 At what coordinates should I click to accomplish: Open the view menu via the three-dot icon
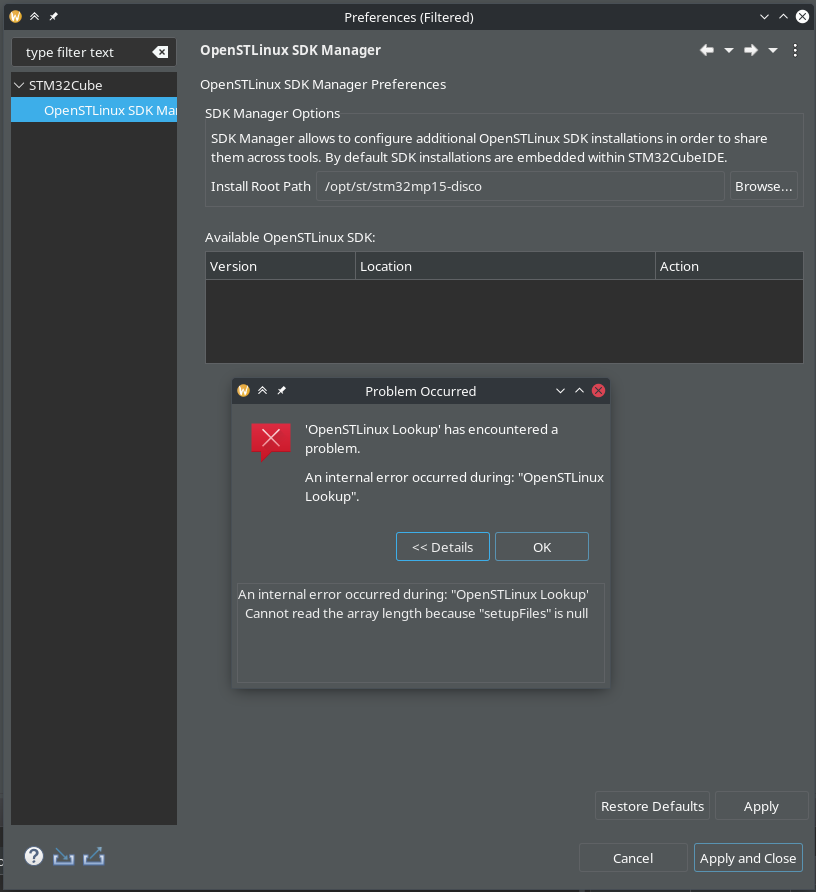click(x=795, y=49)
